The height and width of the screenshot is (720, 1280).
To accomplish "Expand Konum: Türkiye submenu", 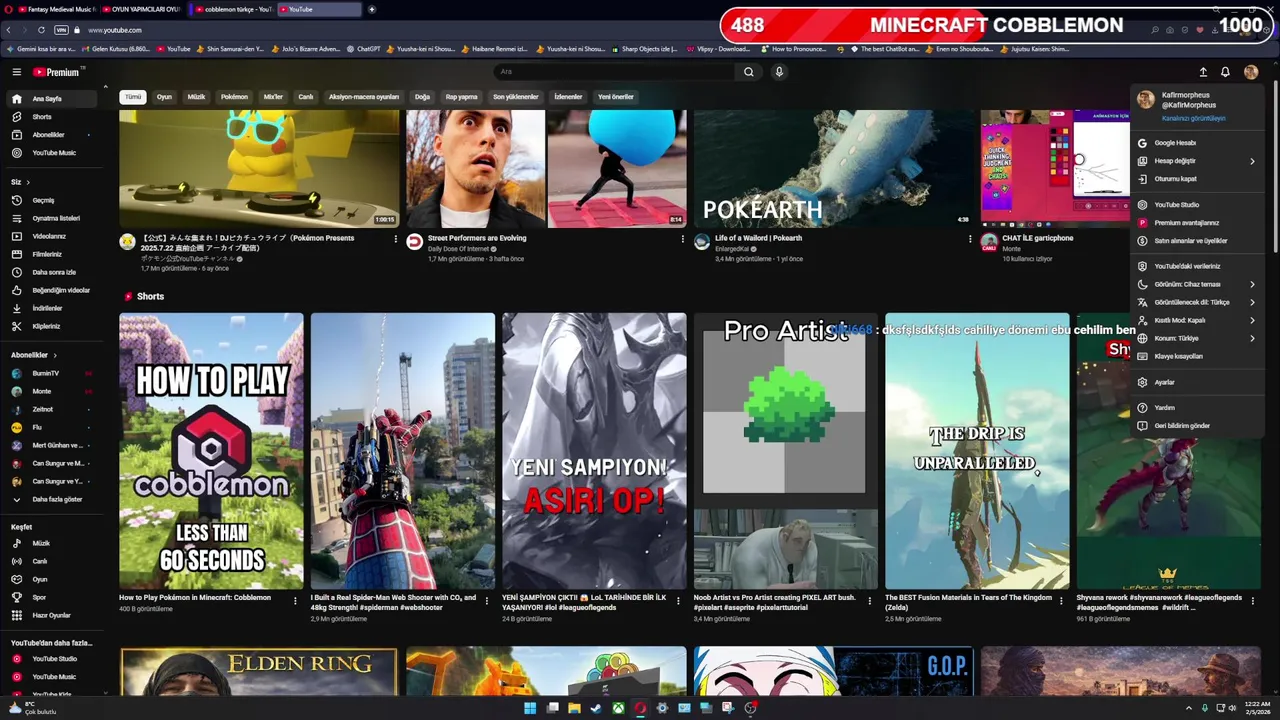I will coord(1197,338).
